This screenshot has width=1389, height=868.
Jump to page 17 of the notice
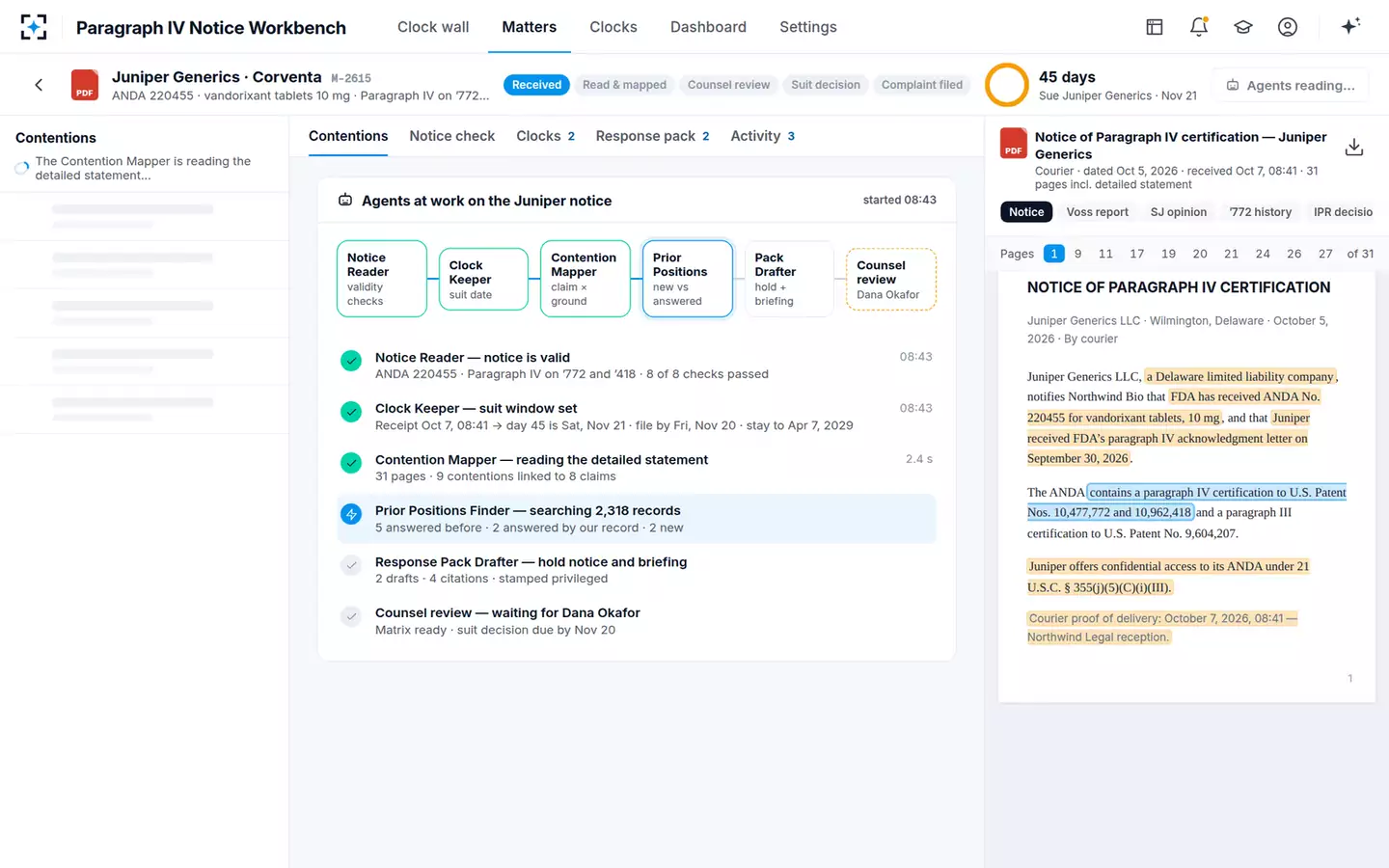click(x=1137, y=254)
